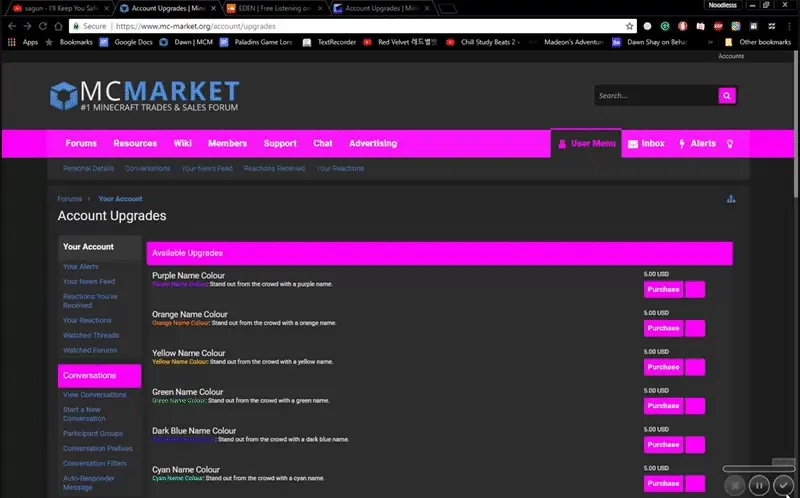800x498 pixels.
Task: Open the Alerts dropdown
Action: (x=697, y=144)
